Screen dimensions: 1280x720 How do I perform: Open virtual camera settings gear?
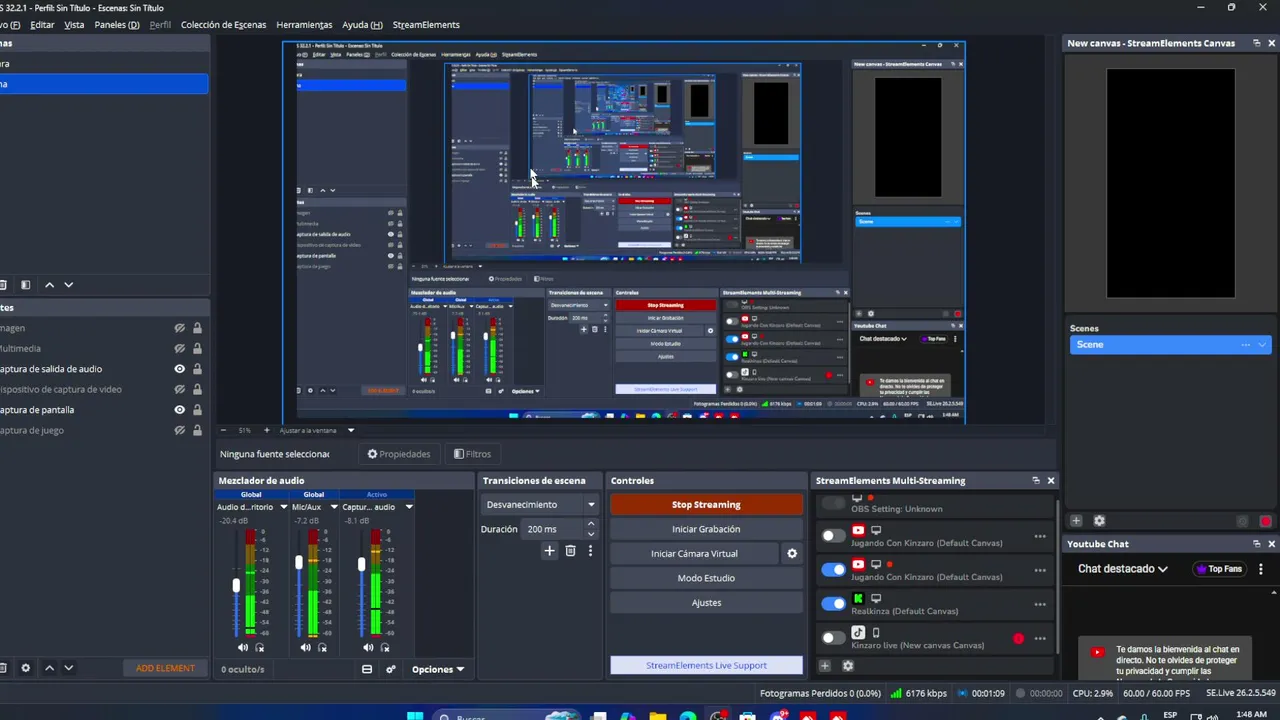[792, 553]
